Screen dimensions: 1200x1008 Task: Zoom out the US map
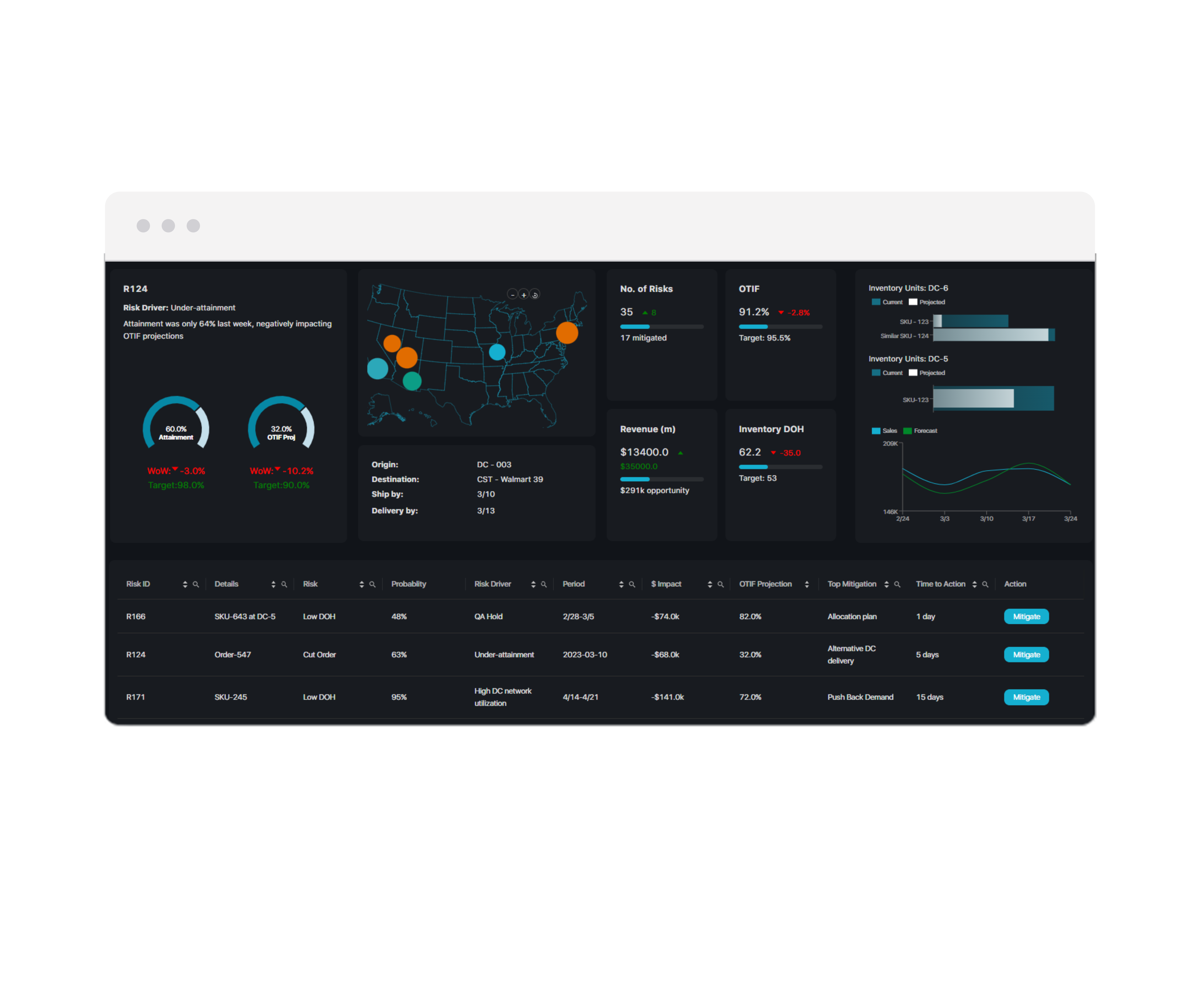click(512, 295)
